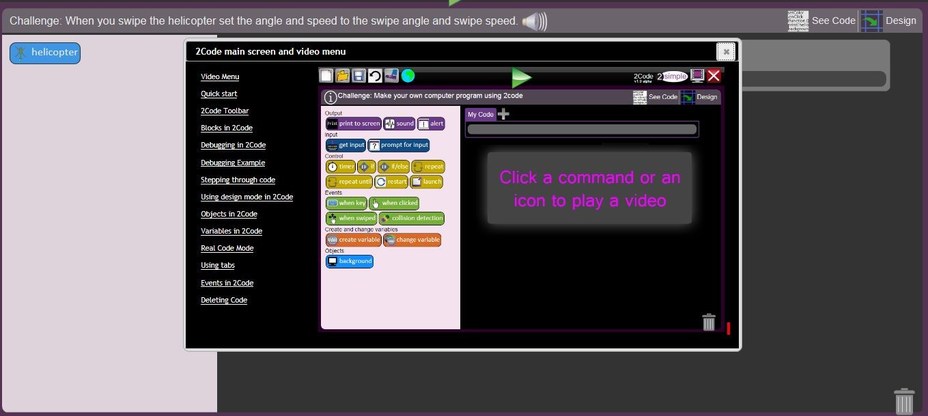The height and width of the screenshot is (416, 928).
Task: Select the 'alert' block
Action: tap(431, 124)
